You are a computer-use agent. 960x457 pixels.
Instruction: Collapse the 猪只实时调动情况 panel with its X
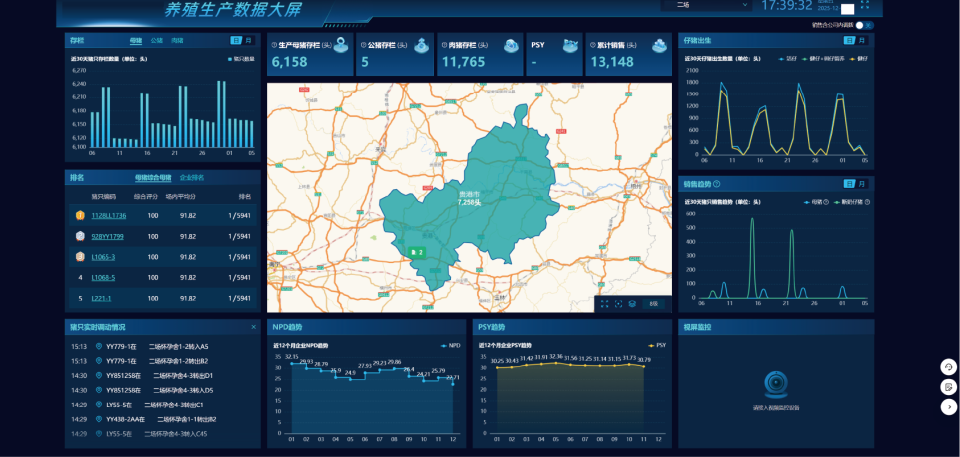pos(253,327)
